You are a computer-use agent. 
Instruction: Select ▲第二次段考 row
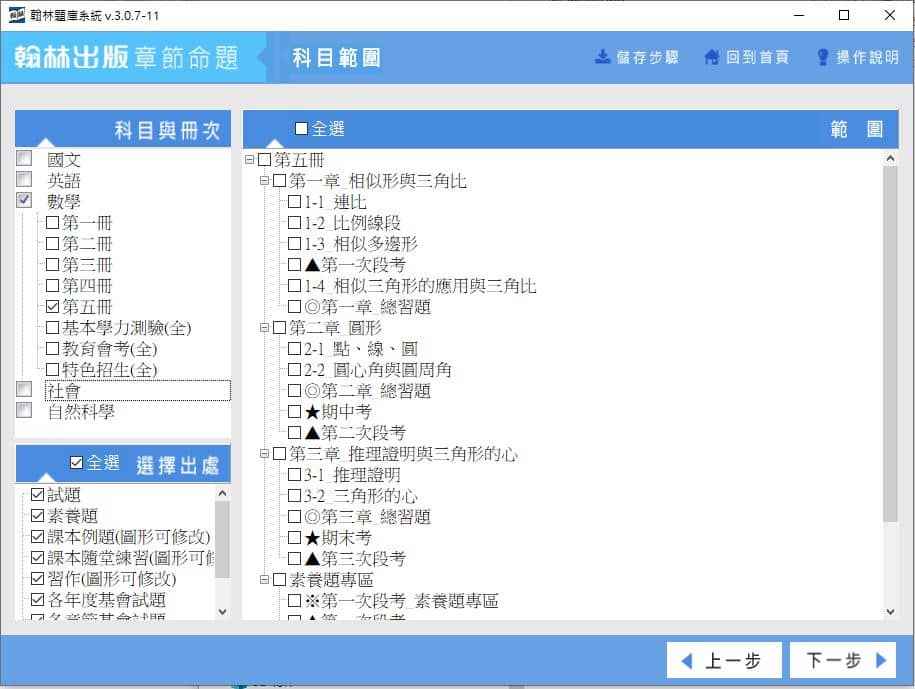point(355,433)
